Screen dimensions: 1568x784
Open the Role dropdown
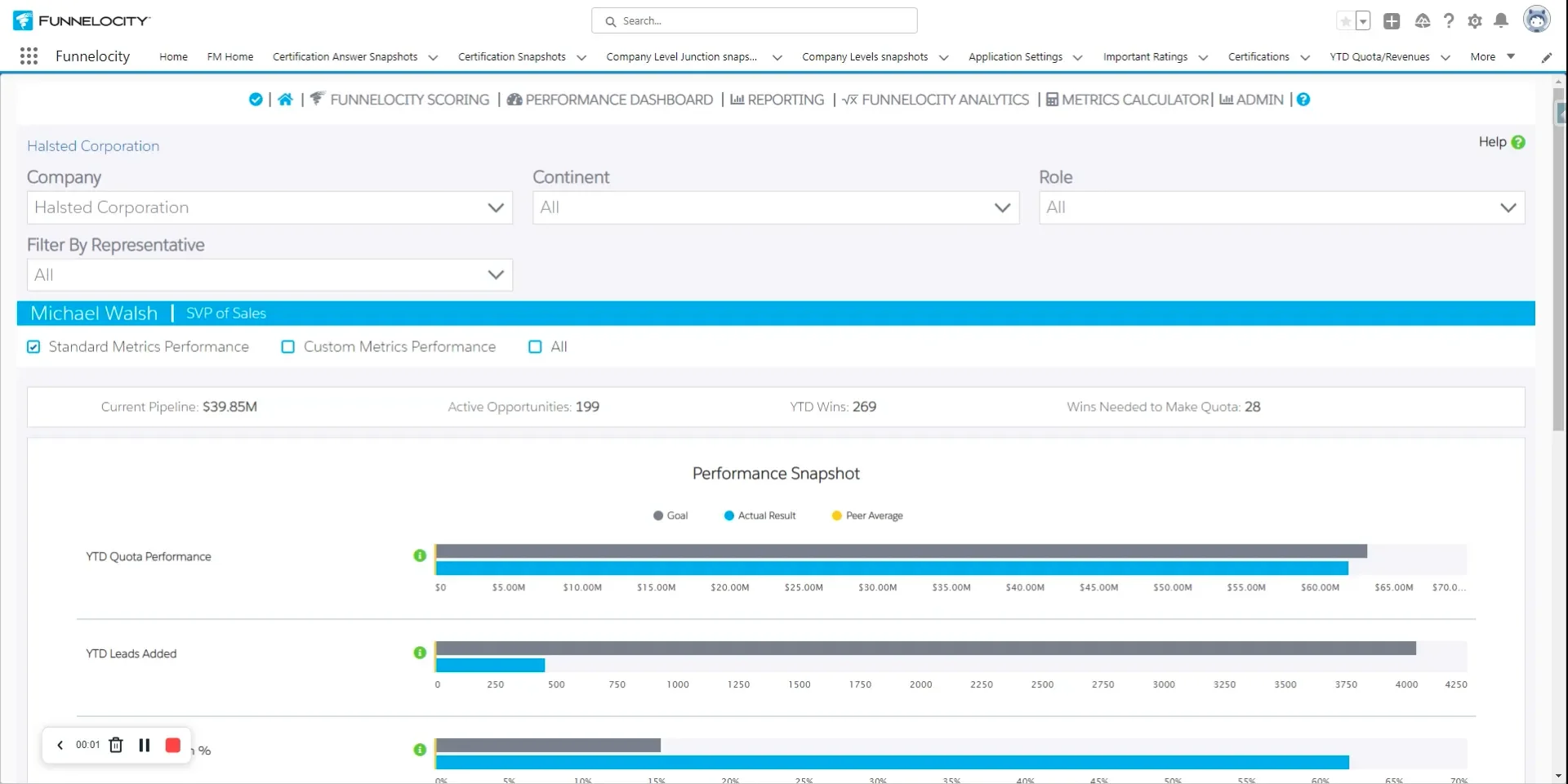pyautogui.click(x=1281, y=207)
